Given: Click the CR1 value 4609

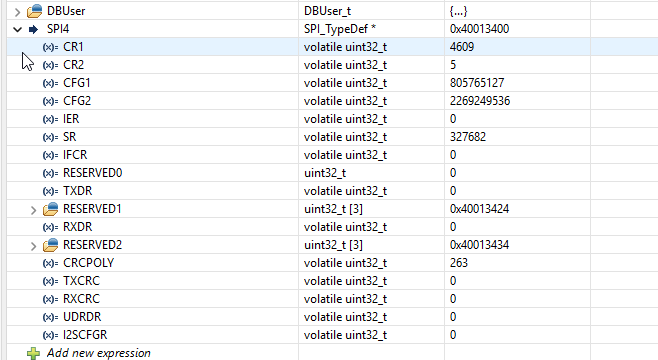Looking at the screenshot, I should pyautogui.click(x=462, y=47).
